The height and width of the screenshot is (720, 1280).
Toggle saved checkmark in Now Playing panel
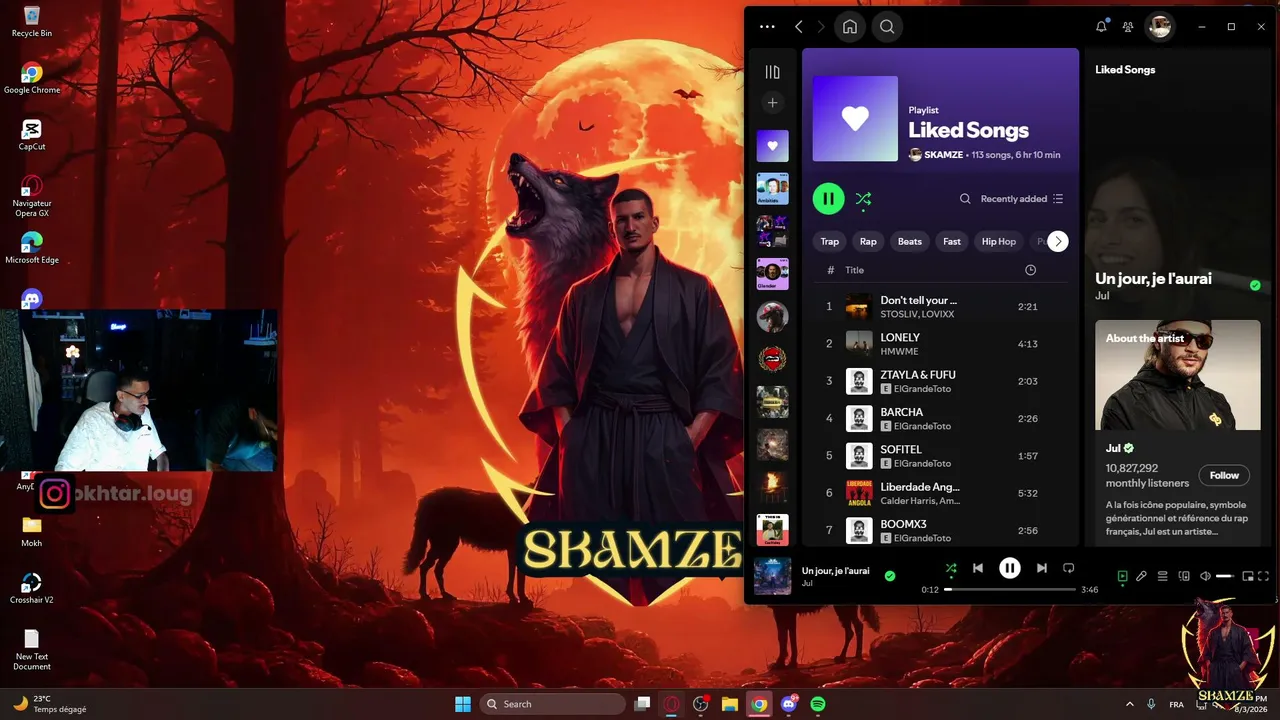[1255, 285]
